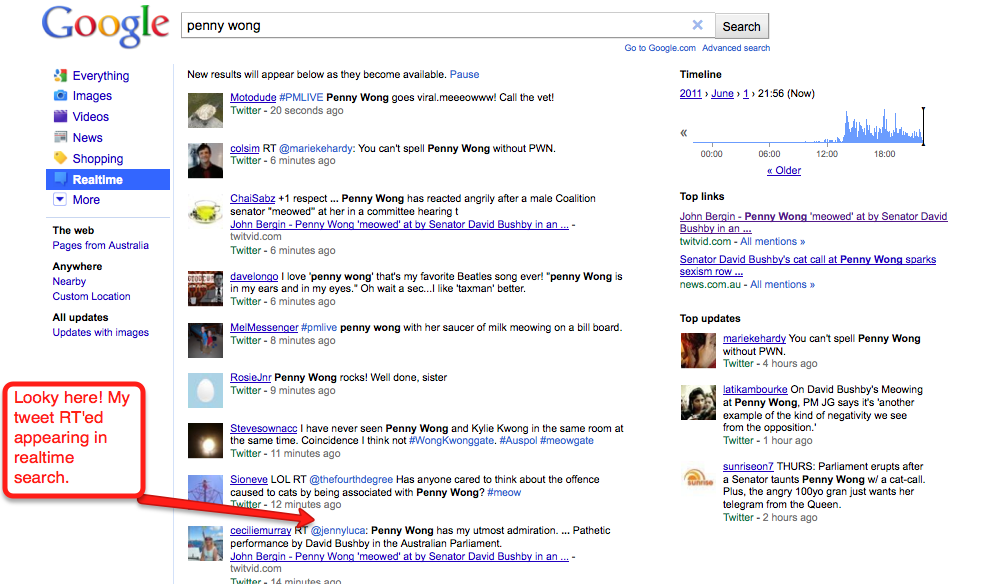Viewport: 982px width, 584px height.
Task: Select Pages from Australia filter
Action: click(100, 246)
